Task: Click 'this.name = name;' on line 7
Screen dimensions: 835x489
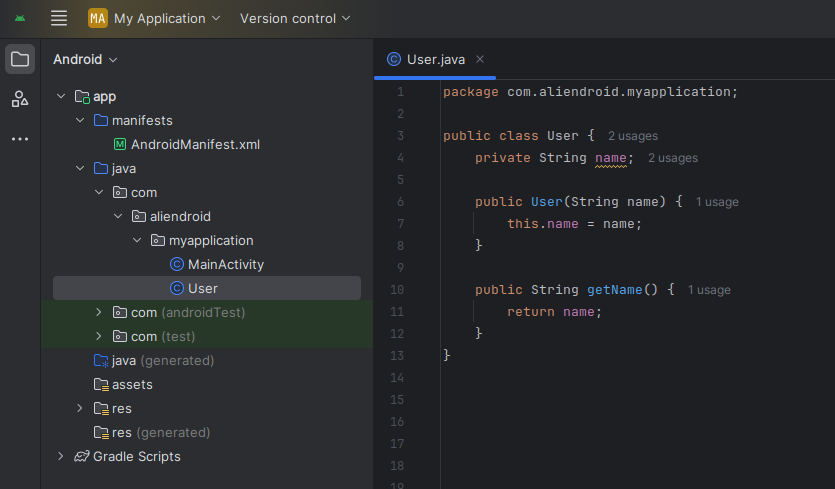Action: coord(574,224)
